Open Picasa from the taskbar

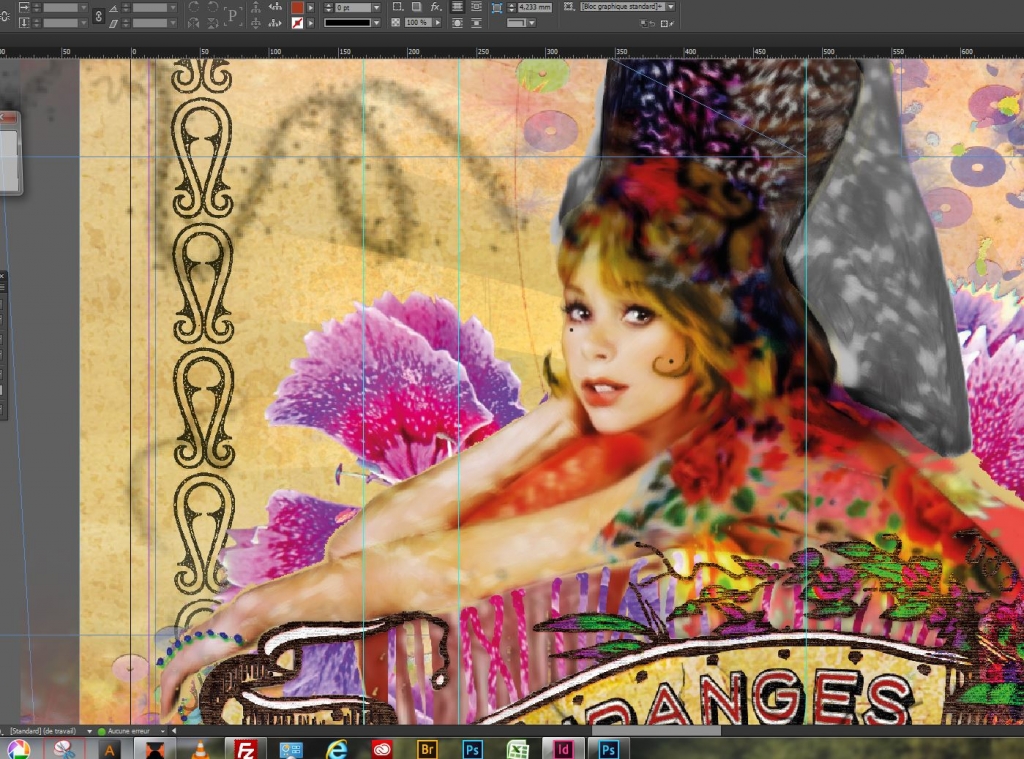18,749
